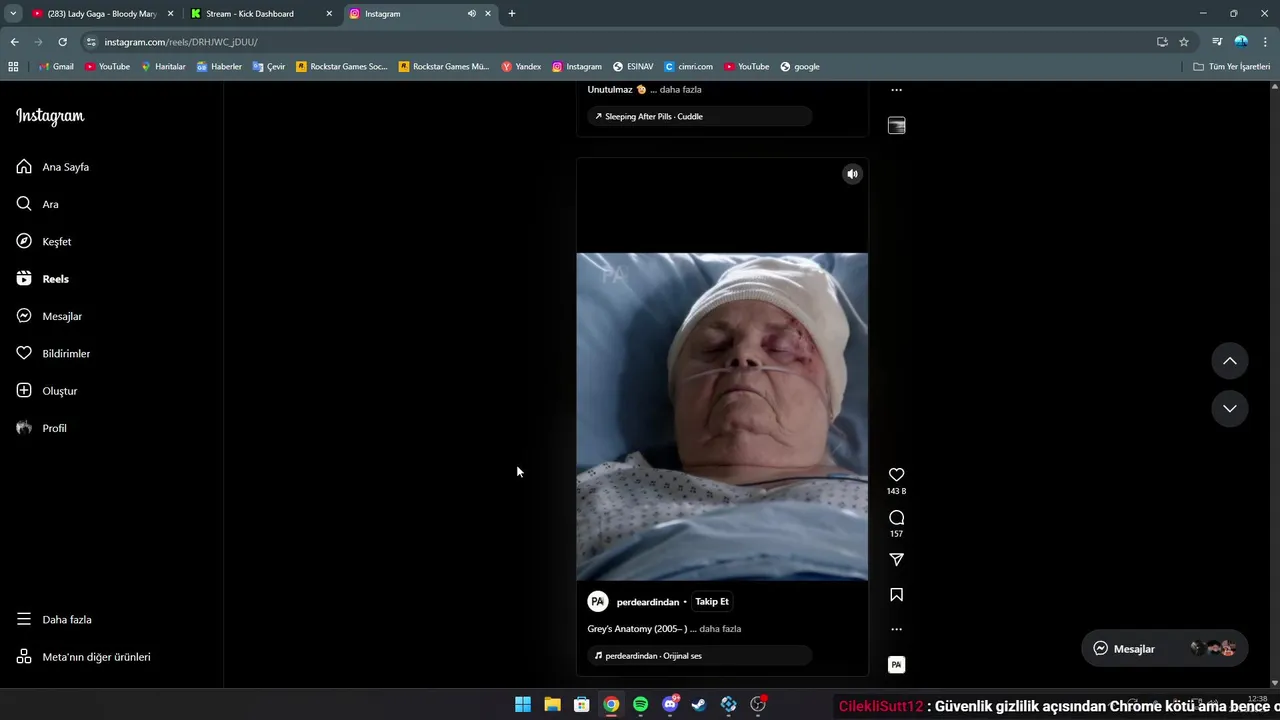Open Çevir bookmark
Screen dimensions: 1280x720
tap(269, 67)
